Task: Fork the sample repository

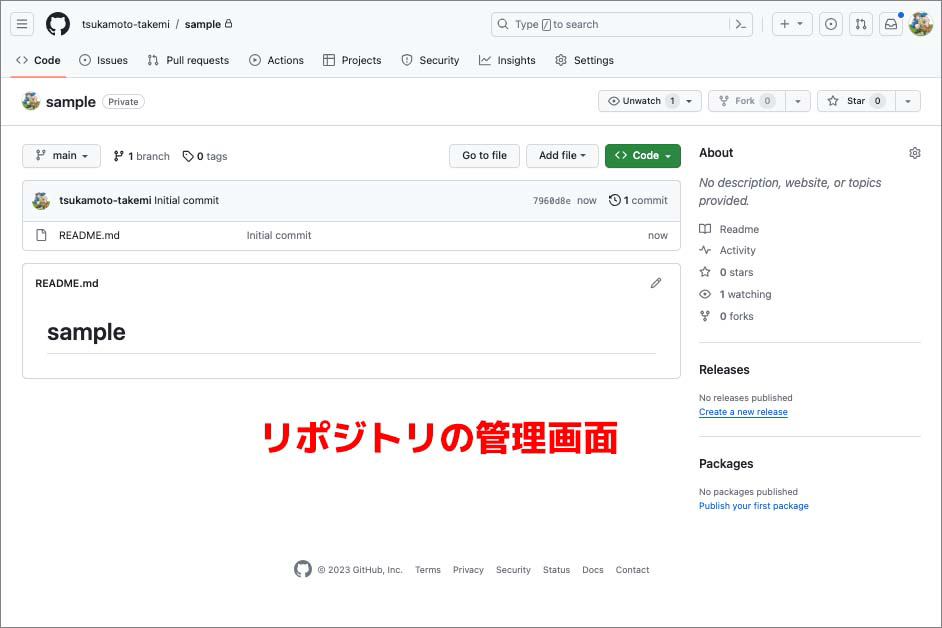Action: [x=744, y=101]
